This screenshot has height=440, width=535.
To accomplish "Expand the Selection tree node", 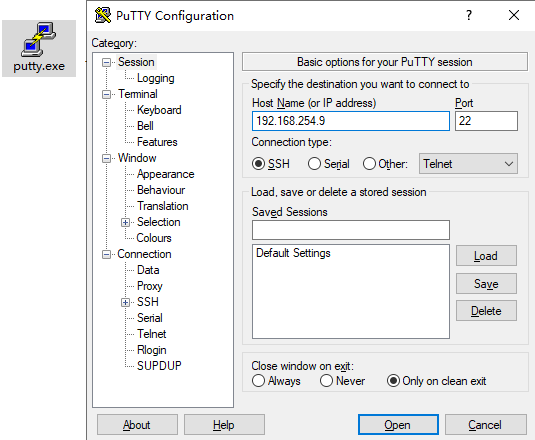I will [125, 222].
